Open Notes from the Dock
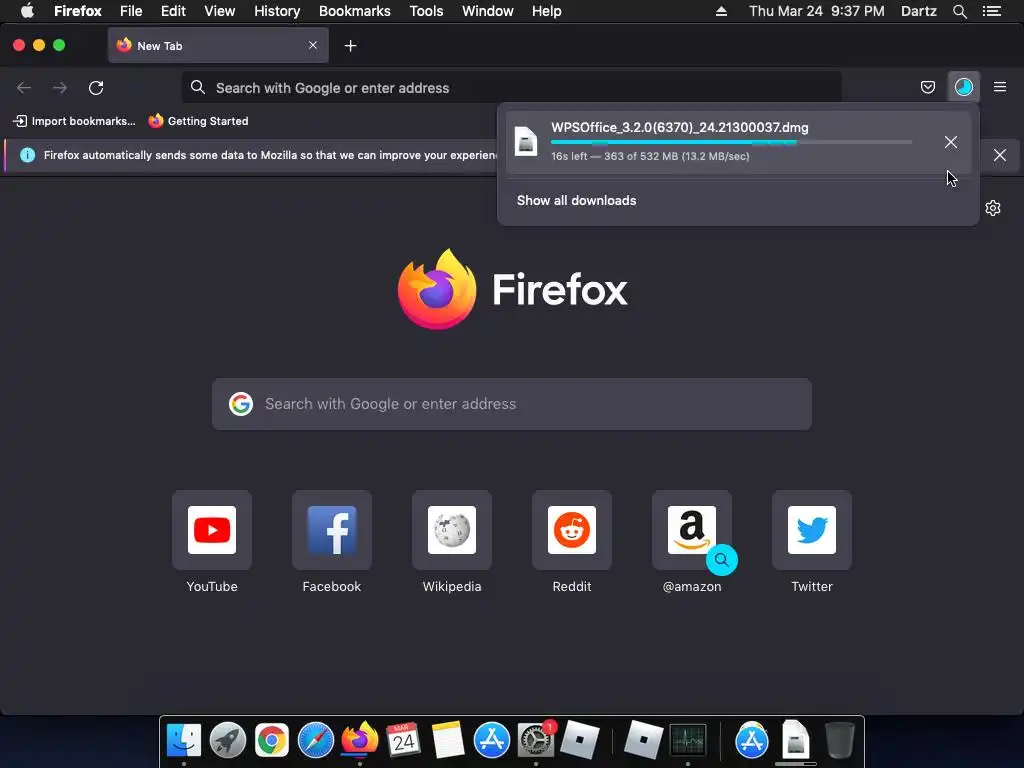This screenshot has width=1024, height=768. [x=447, y=740]
